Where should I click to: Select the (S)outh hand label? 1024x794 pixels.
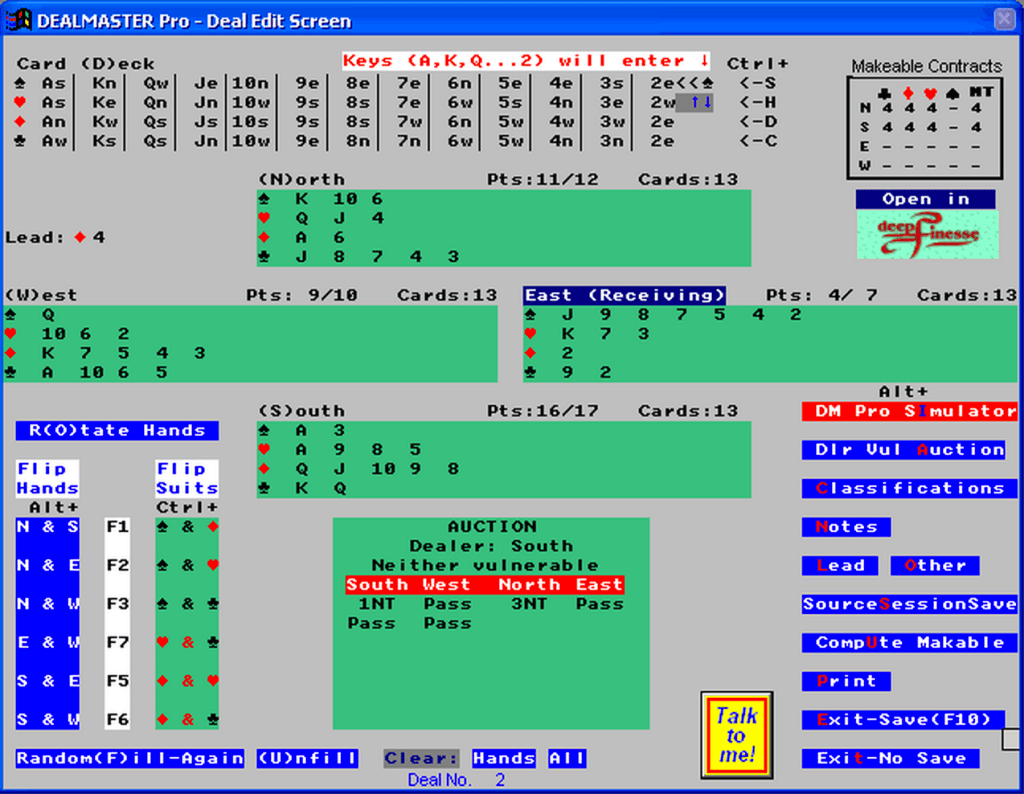(302, 411)
